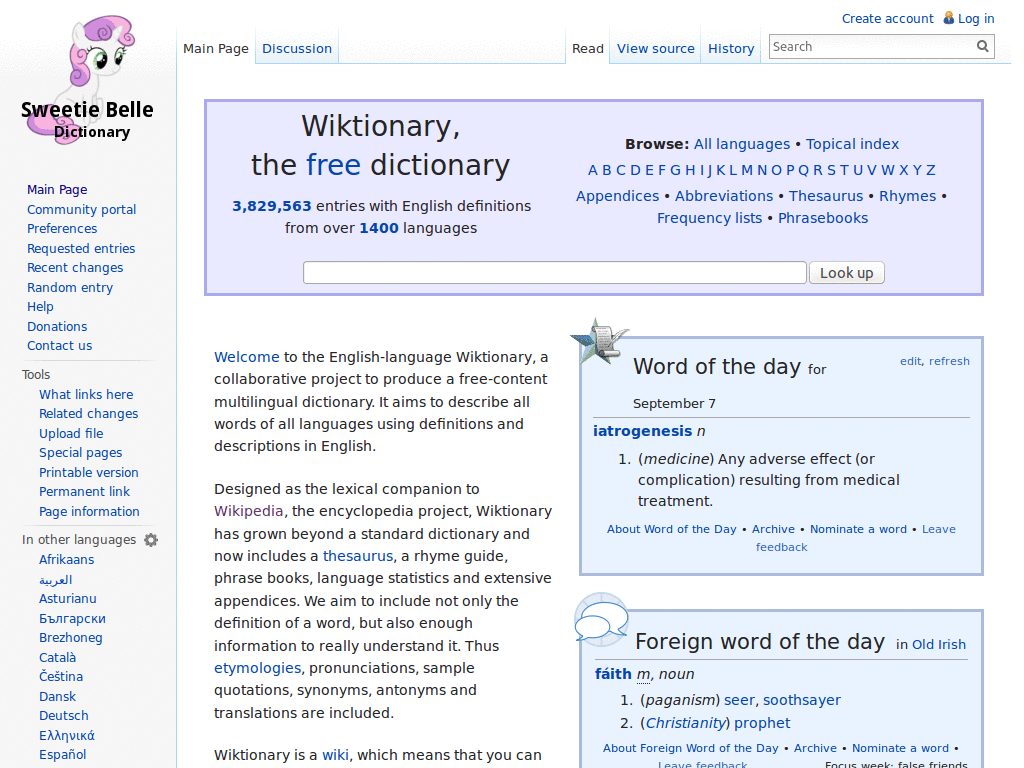This screenshot has height=768, width=1024.
Task: Open Upload file tool
Action: coord(71,433)
